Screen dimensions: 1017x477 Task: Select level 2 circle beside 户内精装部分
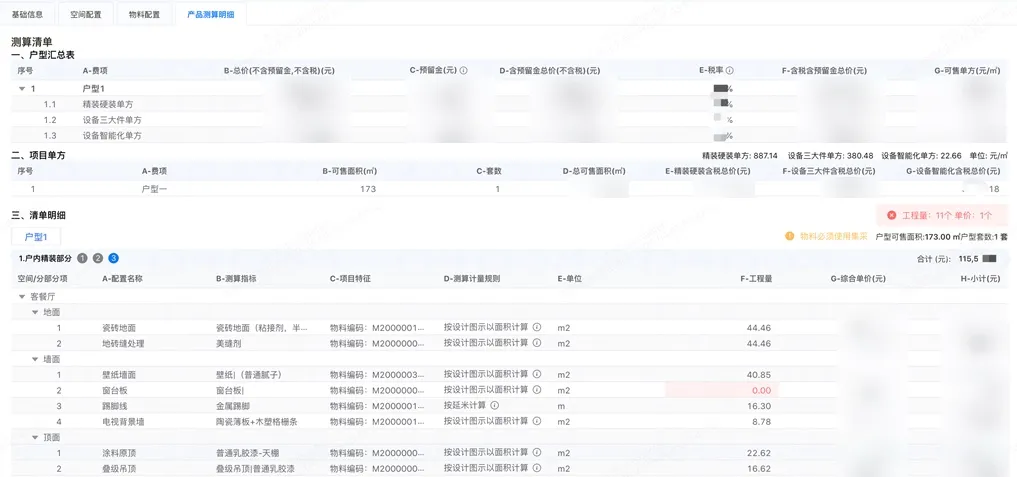pyautogui.click(x=98, y=258)
